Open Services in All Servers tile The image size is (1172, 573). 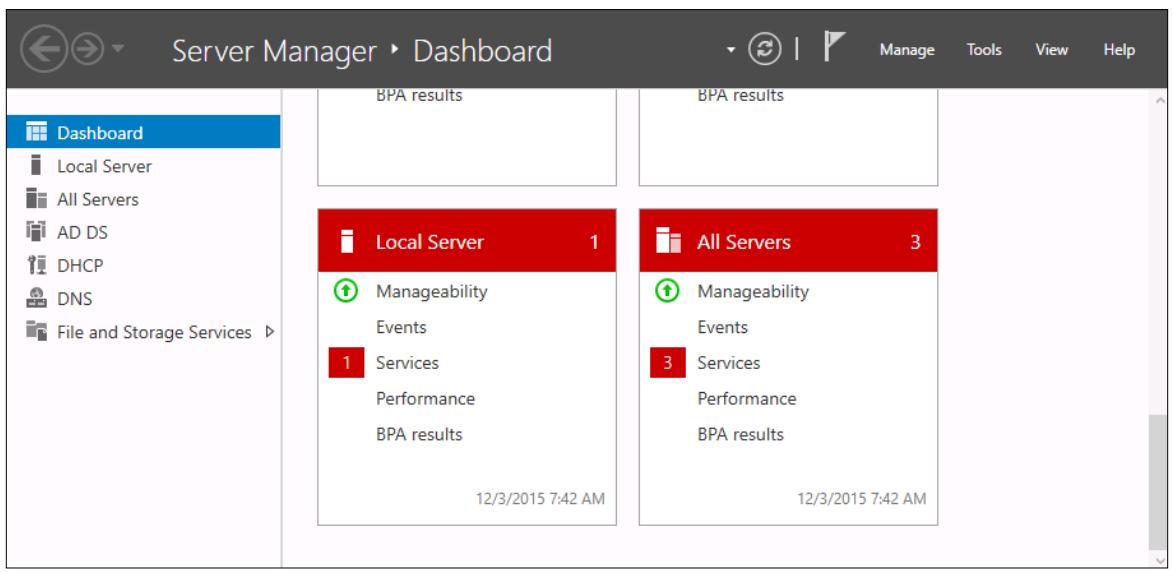pyautogui.click(x=729, y=363)
